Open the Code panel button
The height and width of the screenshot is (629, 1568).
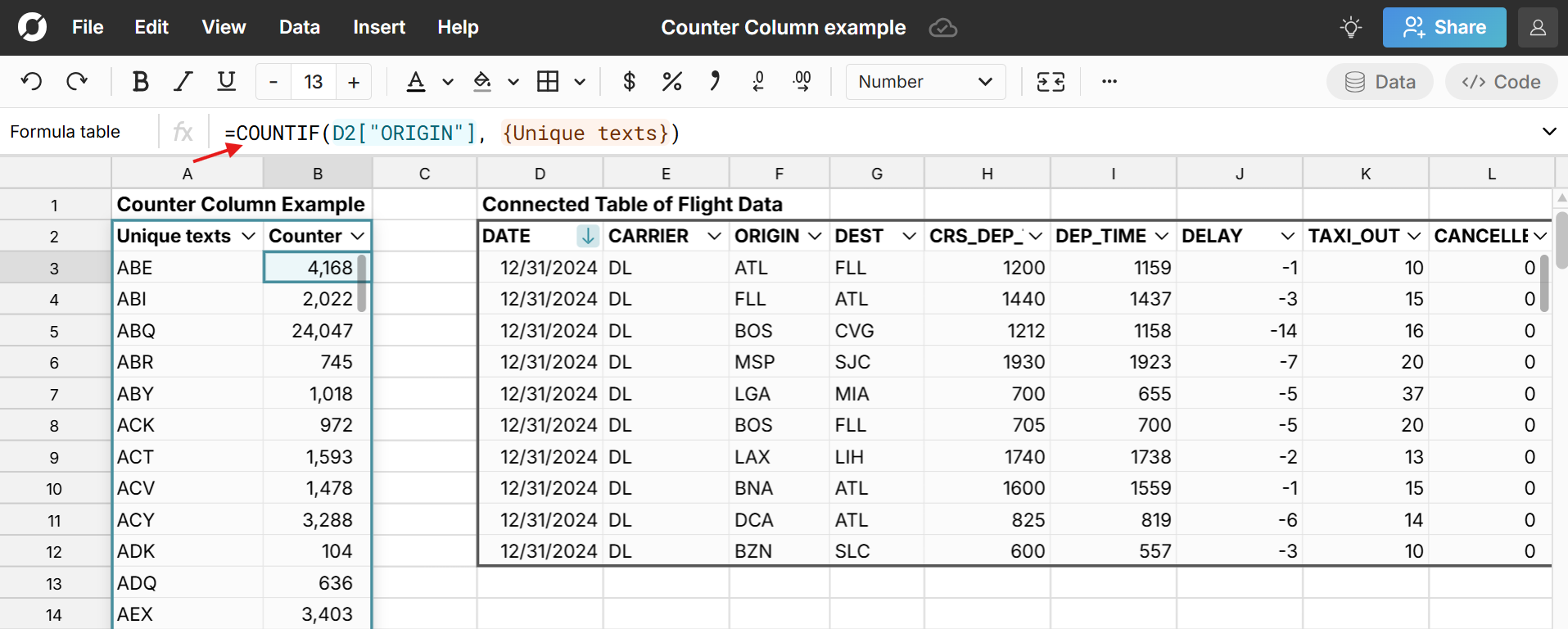[x=1501, y=82]
